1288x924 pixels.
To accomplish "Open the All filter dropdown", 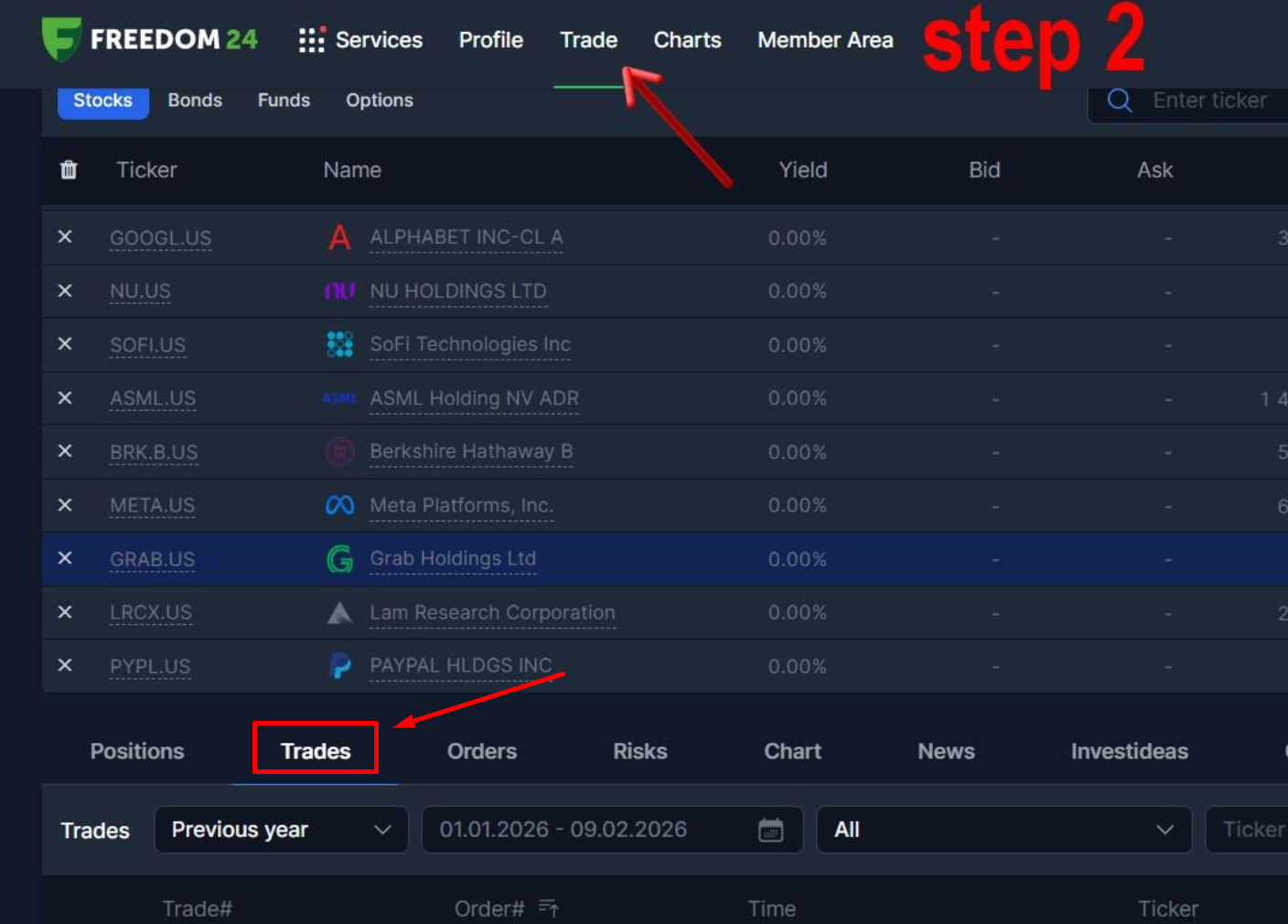I will (x=1003, y=830).
